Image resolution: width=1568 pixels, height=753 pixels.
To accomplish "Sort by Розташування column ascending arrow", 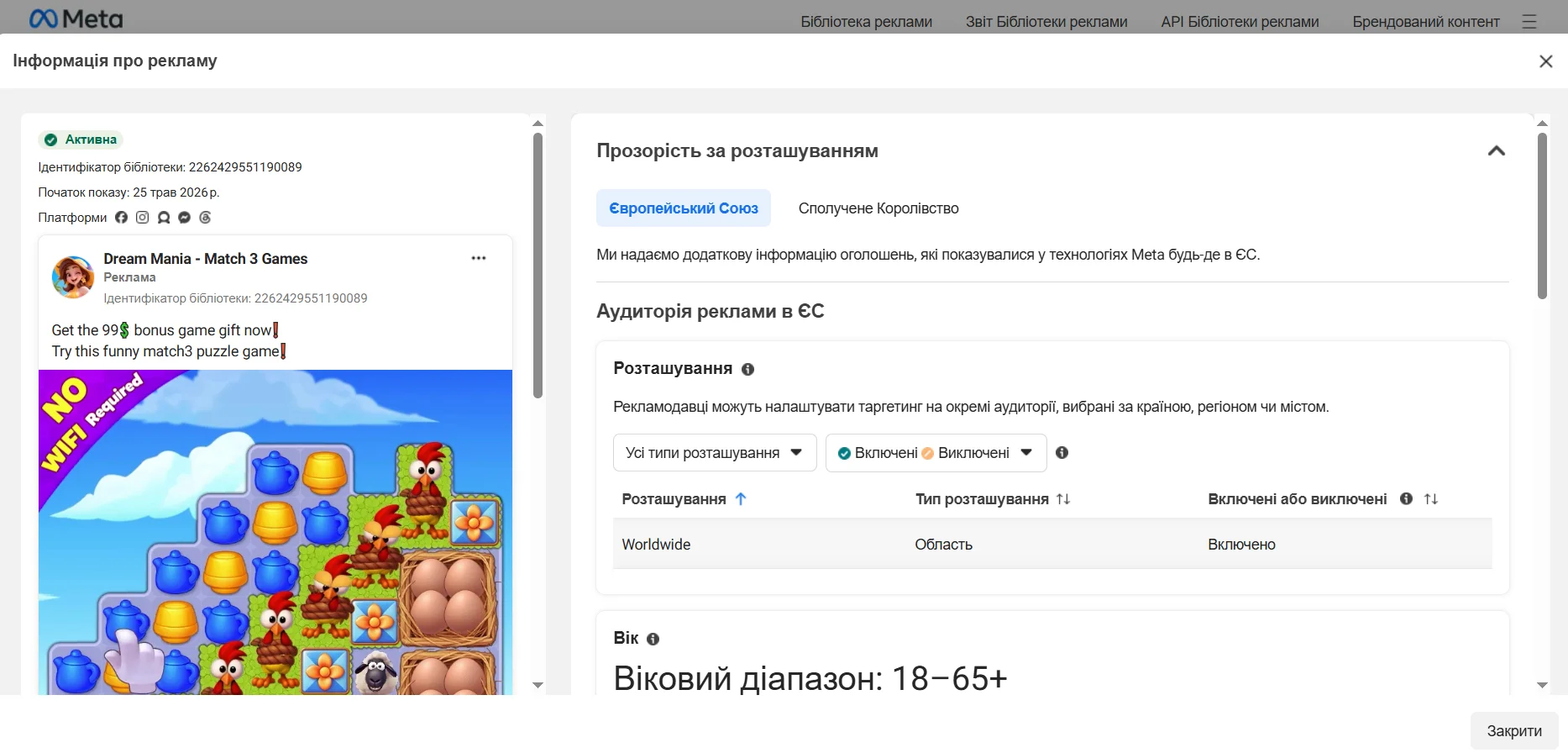I will click(741, 499).
